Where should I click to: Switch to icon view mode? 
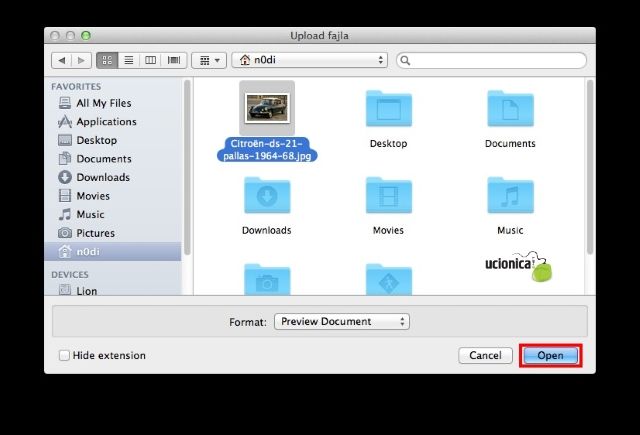click(106, 60)
